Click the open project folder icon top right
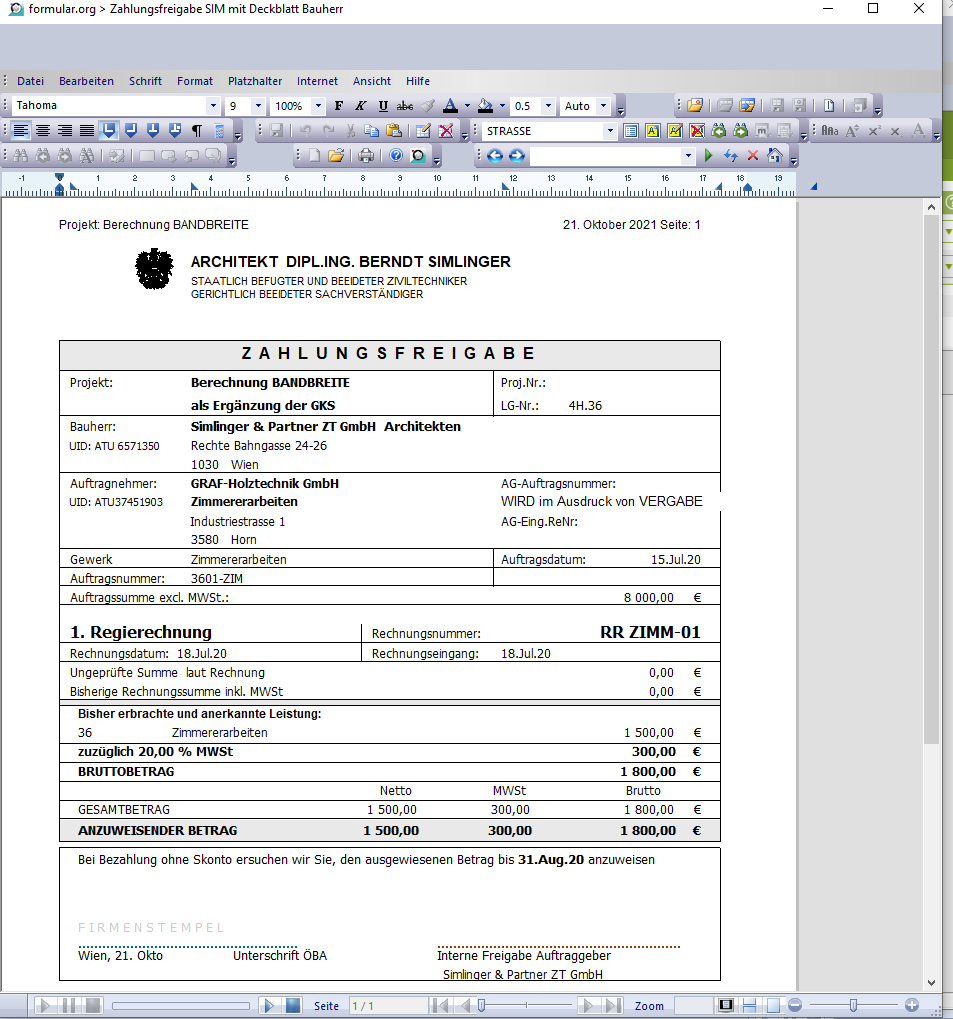 [695, 105]
